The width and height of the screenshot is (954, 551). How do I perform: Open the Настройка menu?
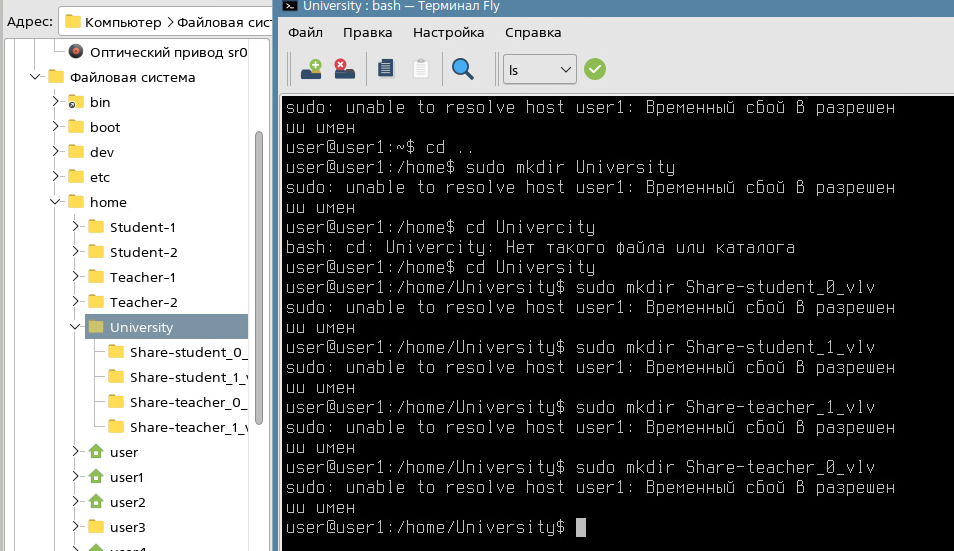click(448, 33)
